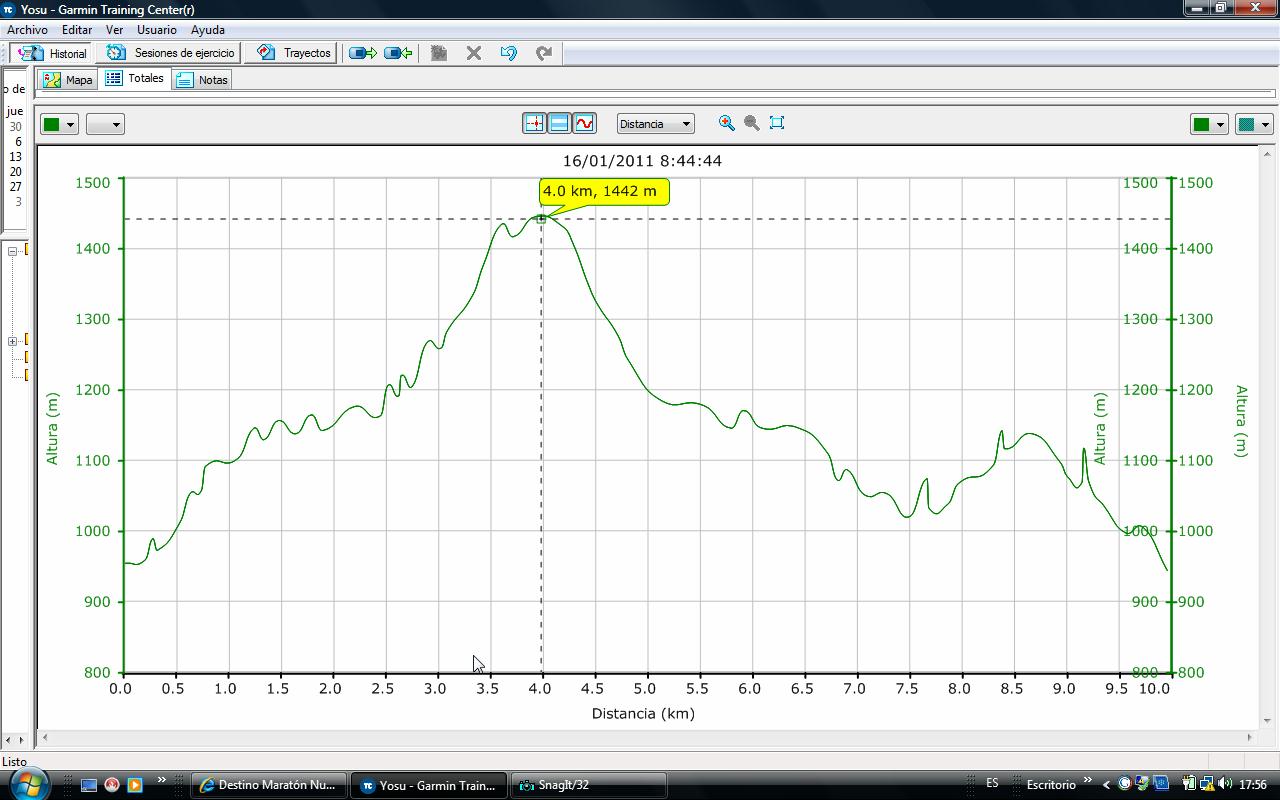Open the Distancia axis dropdown
The height and width of the screenshot is (800, 1280).
(655, 124)
